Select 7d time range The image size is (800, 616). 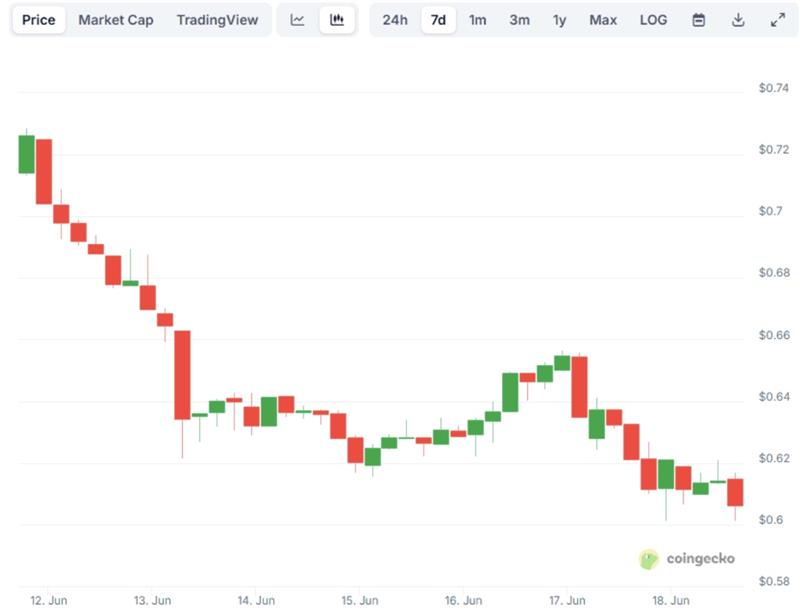[x=438, y=20]
